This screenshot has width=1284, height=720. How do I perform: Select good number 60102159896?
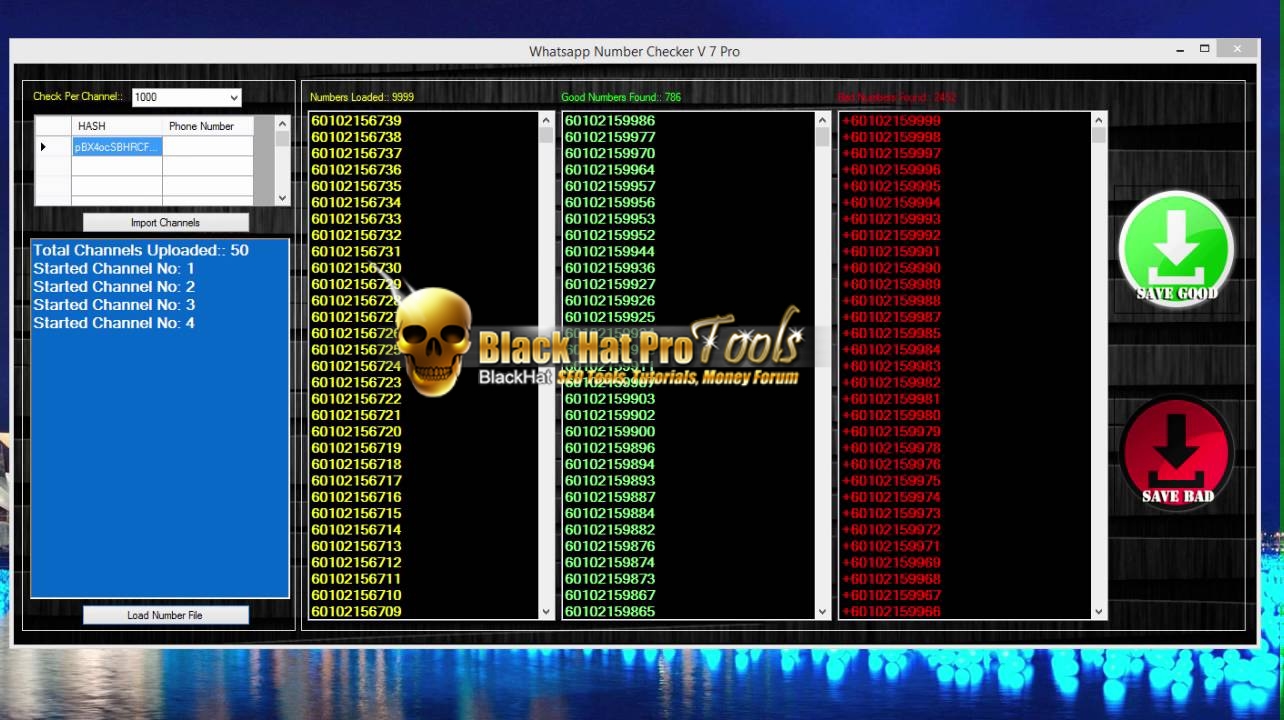point(610,448)
